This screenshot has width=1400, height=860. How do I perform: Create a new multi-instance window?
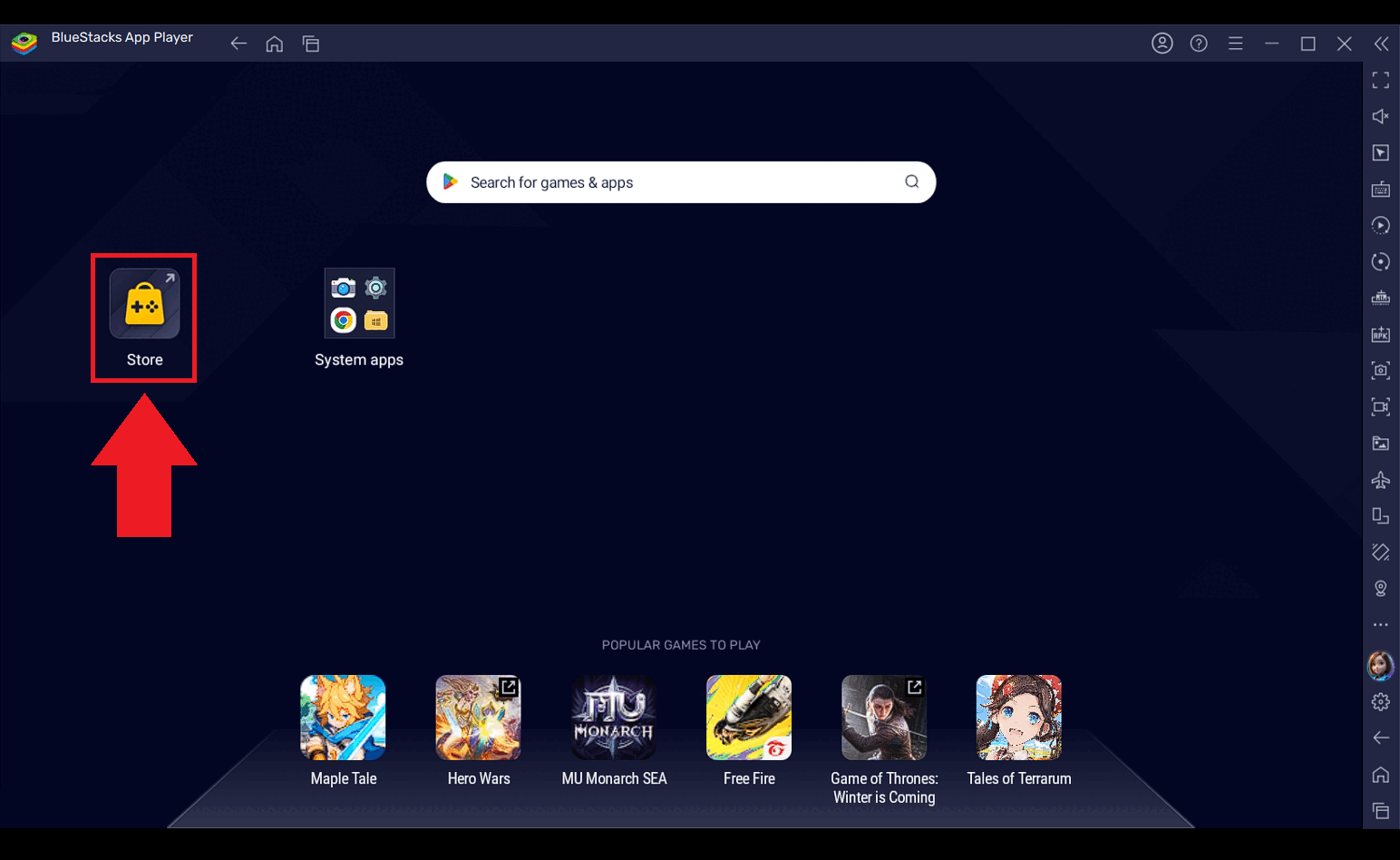[1380, 515]
